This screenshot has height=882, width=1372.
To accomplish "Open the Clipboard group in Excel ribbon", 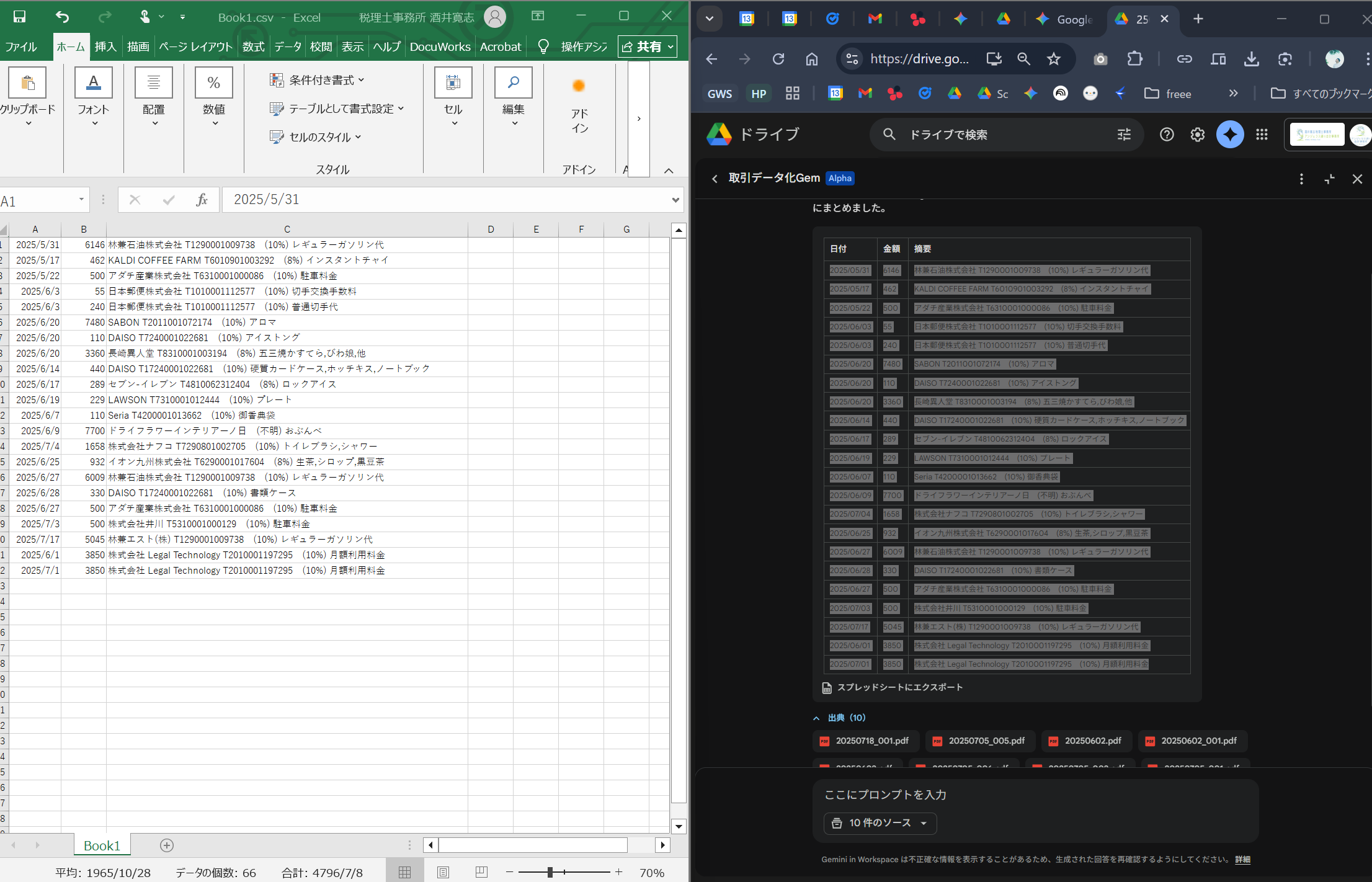I will 27,97.
